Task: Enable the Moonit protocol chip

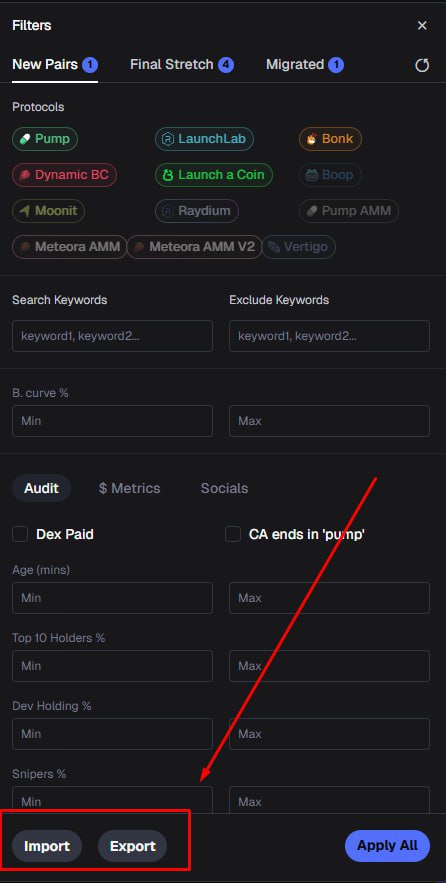Action: [x=48, y=211]
